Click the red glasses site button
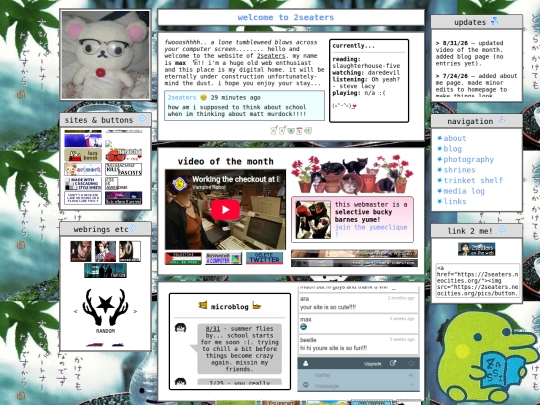540x405 pixels. click(124, 155)
